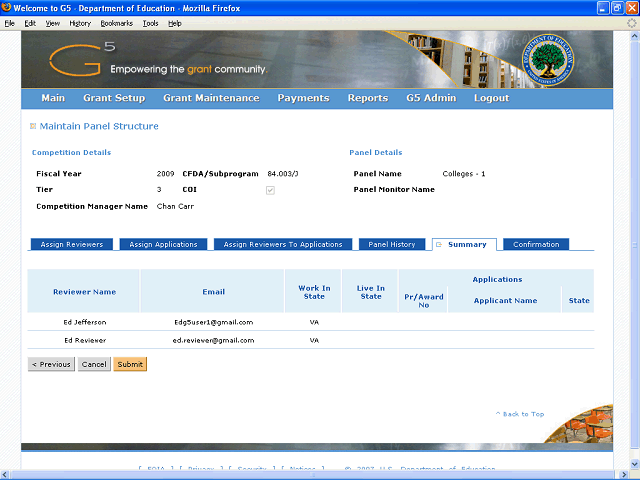Click the Applicant Name column header
The height and width of the screenshot is (480, 640).
[x=505, y=301]
